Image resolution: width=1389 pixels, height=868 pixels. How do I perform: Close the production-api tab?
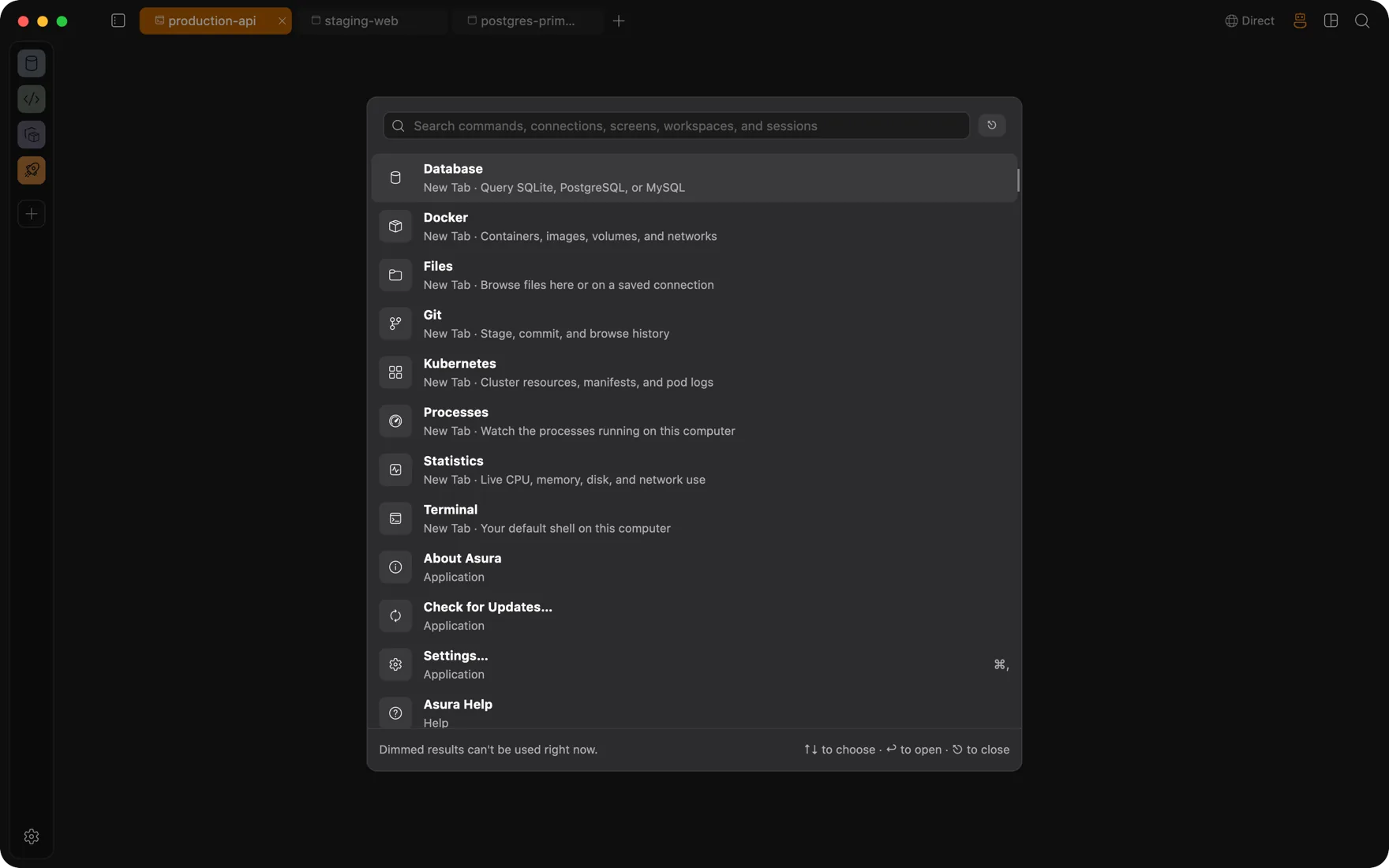[x=282, y=21]
